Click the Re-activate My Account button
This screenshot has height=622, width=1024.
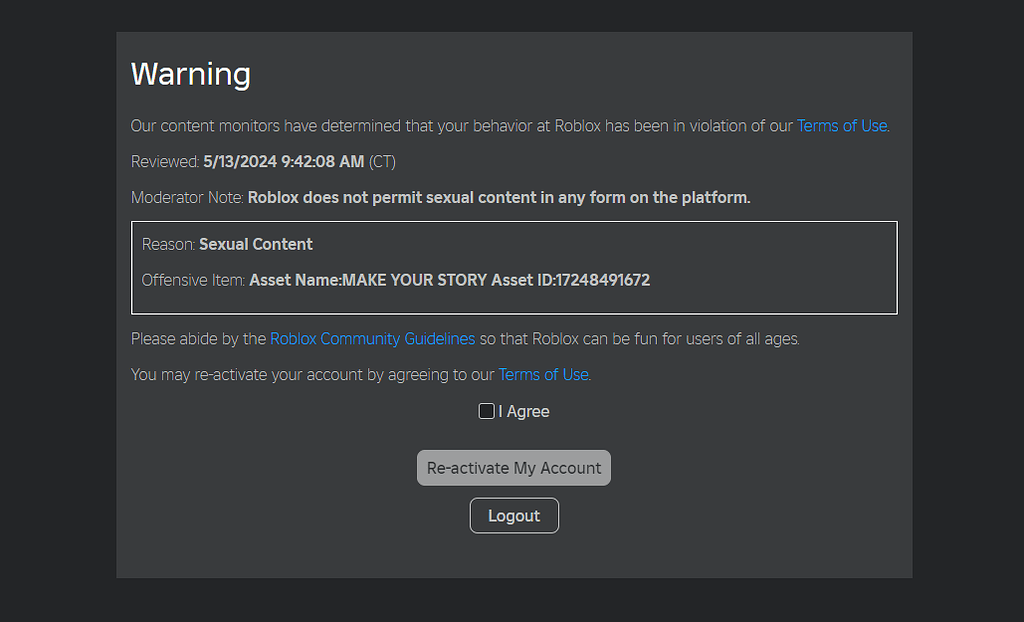click(x=513, y=467)
